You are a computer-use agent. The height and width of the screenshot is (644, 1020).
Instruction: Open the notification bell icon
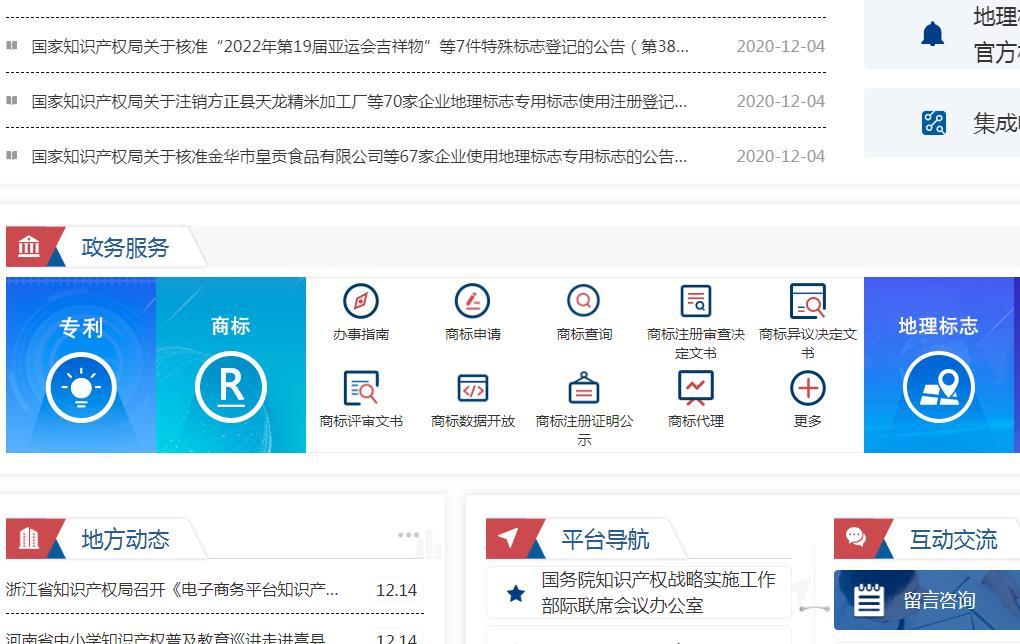tap(933, 33)
